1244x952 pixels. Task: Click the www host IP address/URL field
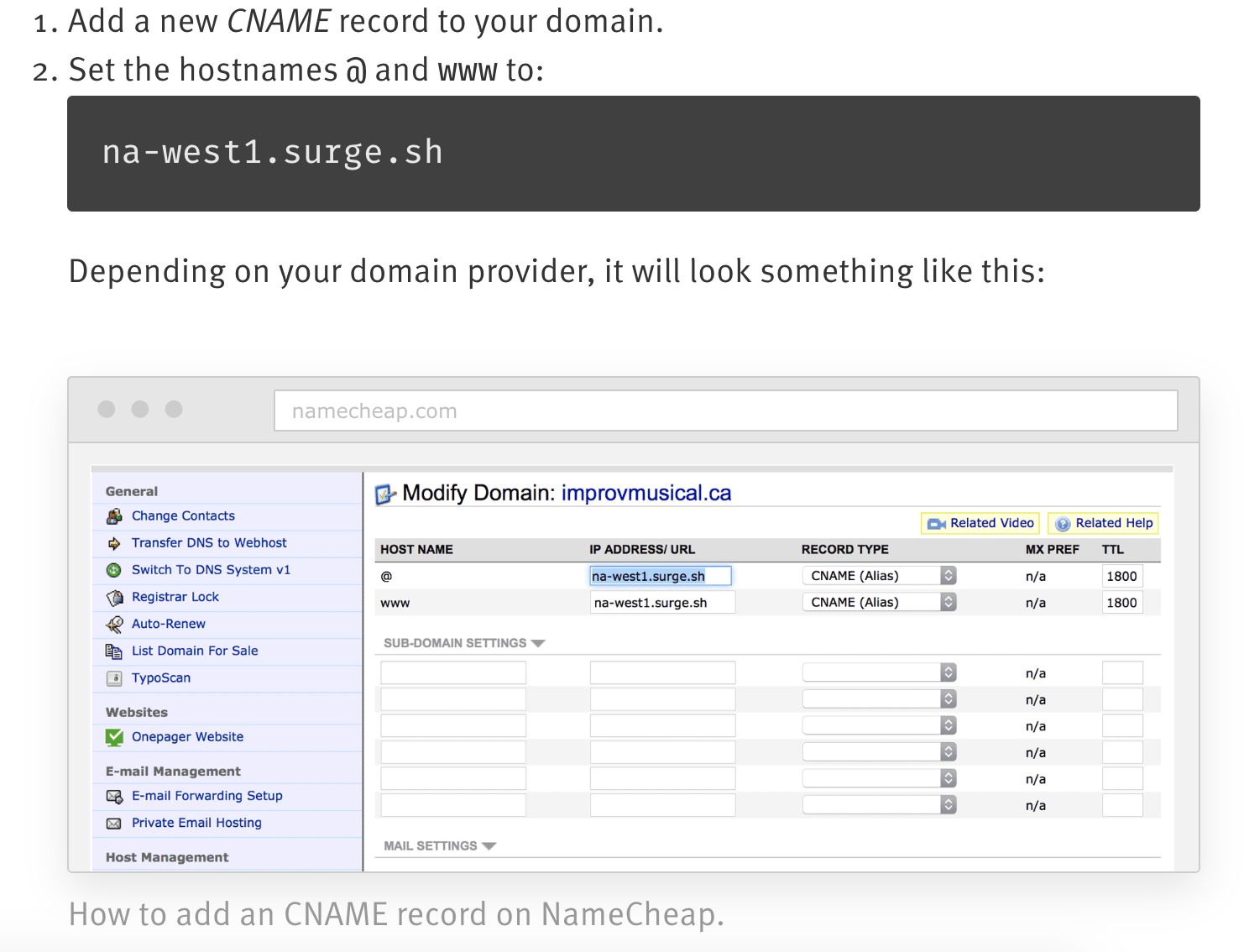point(662,603)
